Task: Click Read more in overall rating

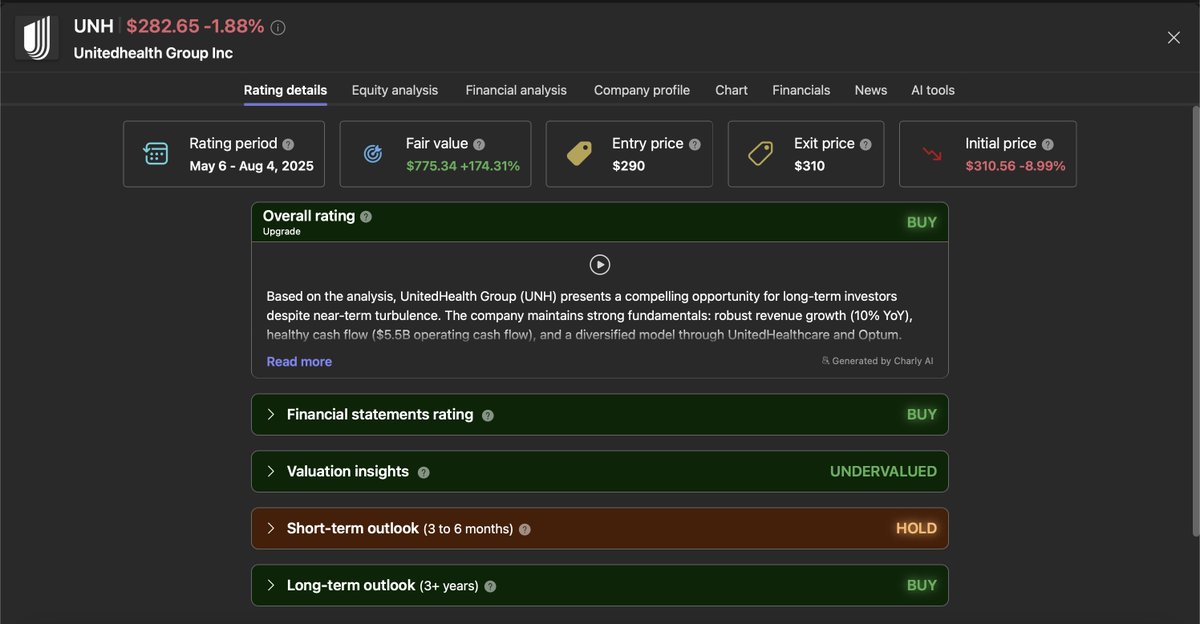Action: (299, 362)
